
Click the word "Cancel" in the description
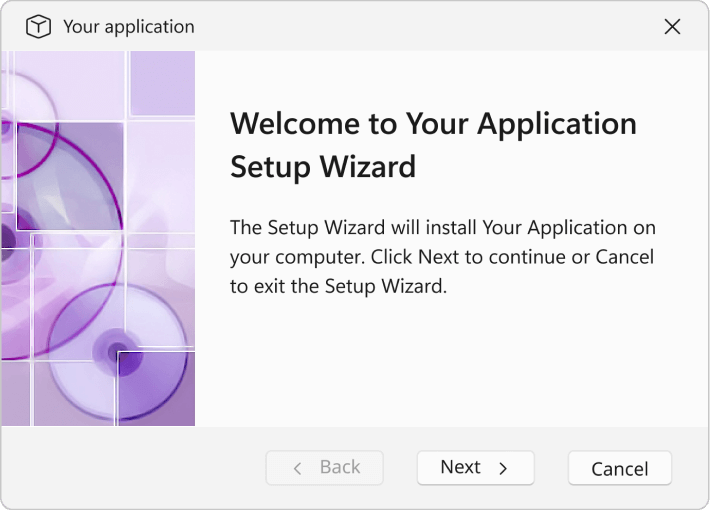click(624, 257)
